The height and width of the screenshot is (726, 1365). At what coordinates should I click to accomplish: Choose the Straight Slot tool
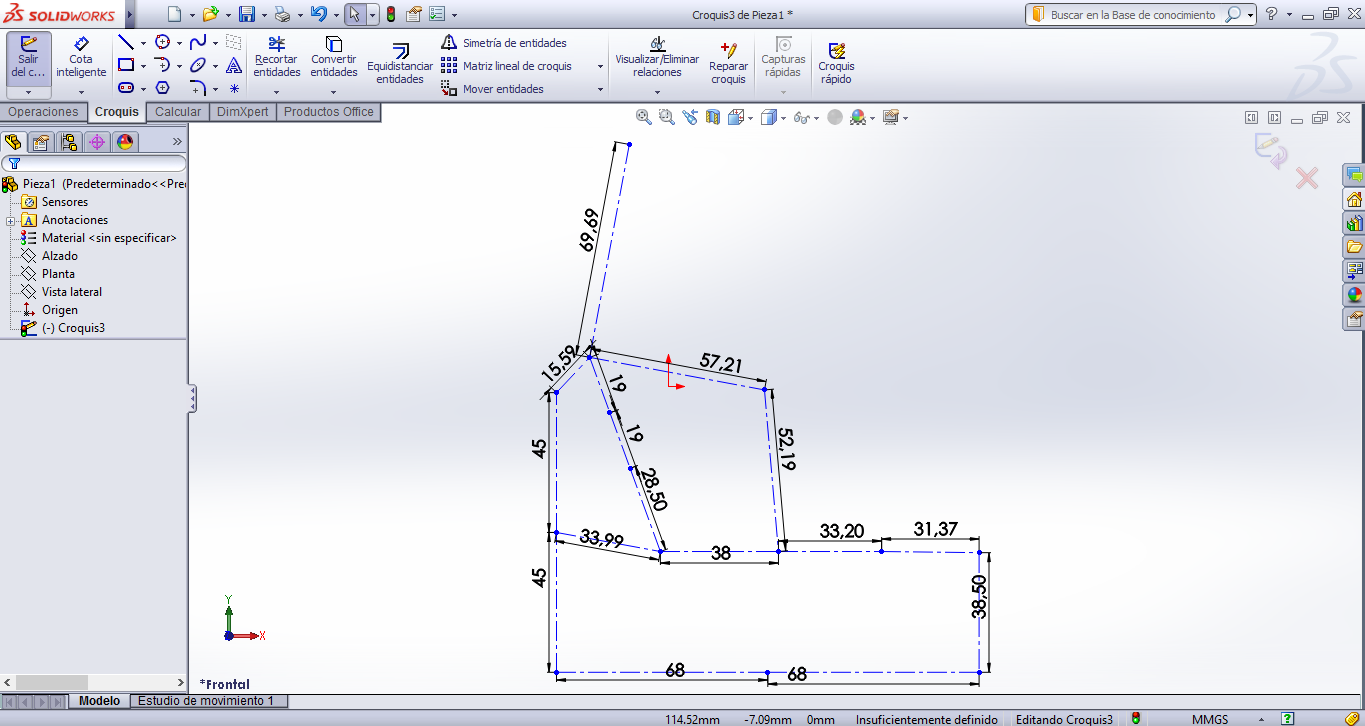pyautogui.click(x=126, y=88)
